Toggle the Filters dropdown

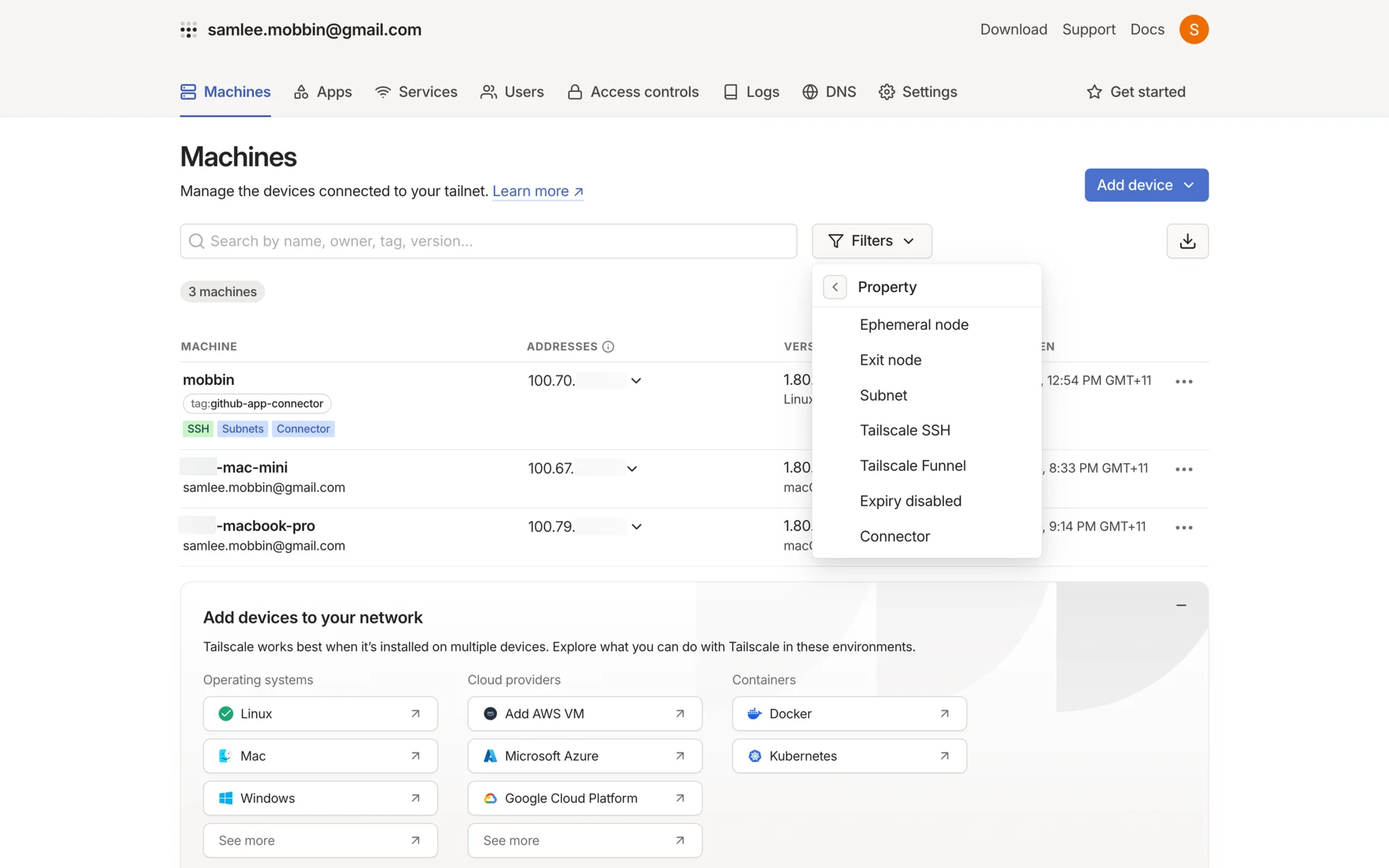click(871, 241)
